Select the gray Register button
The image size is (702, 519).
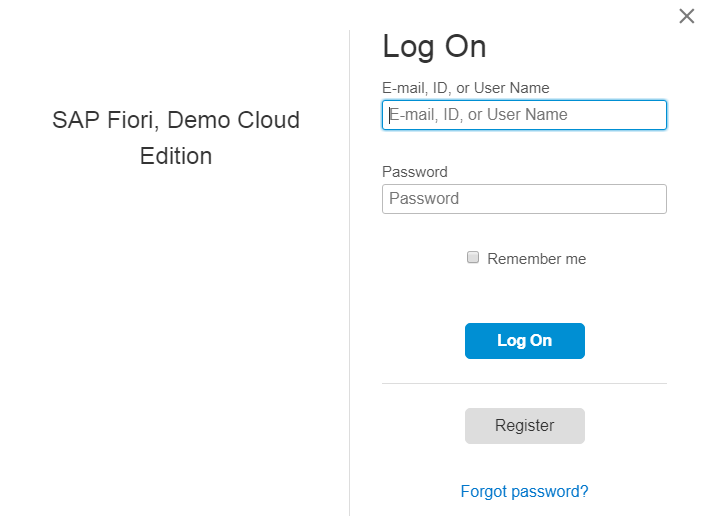coord(524,426)
